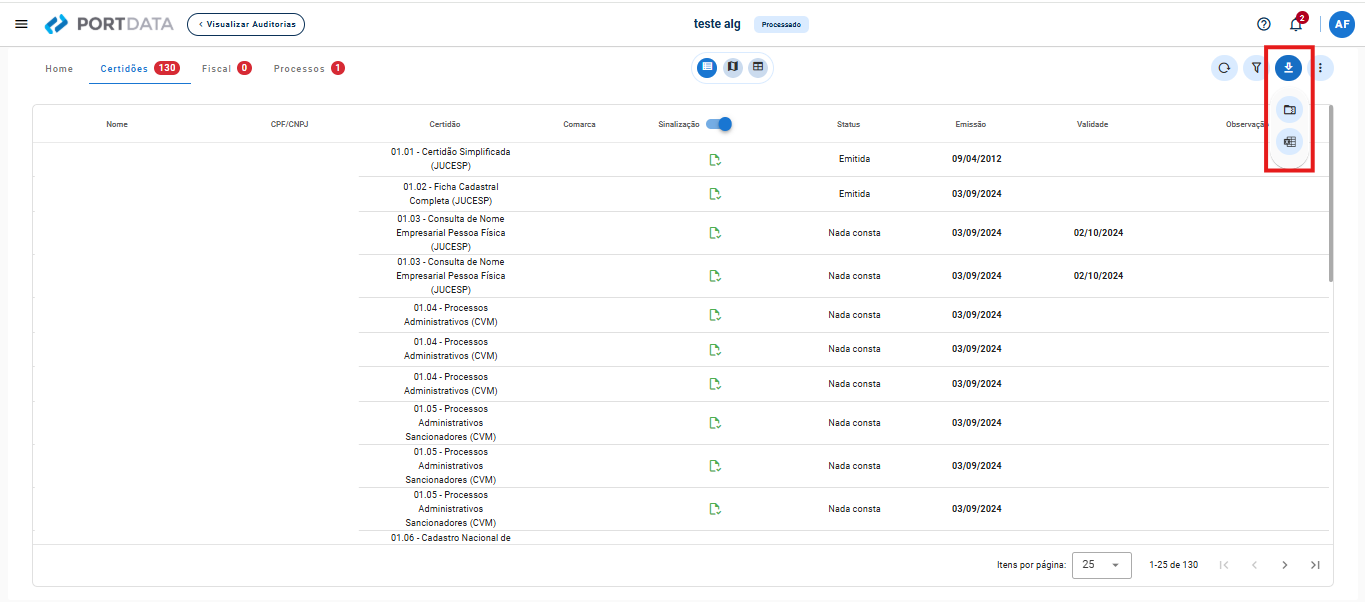
Task: Click the PORTDATA logo
Action: tap(109, 24)
